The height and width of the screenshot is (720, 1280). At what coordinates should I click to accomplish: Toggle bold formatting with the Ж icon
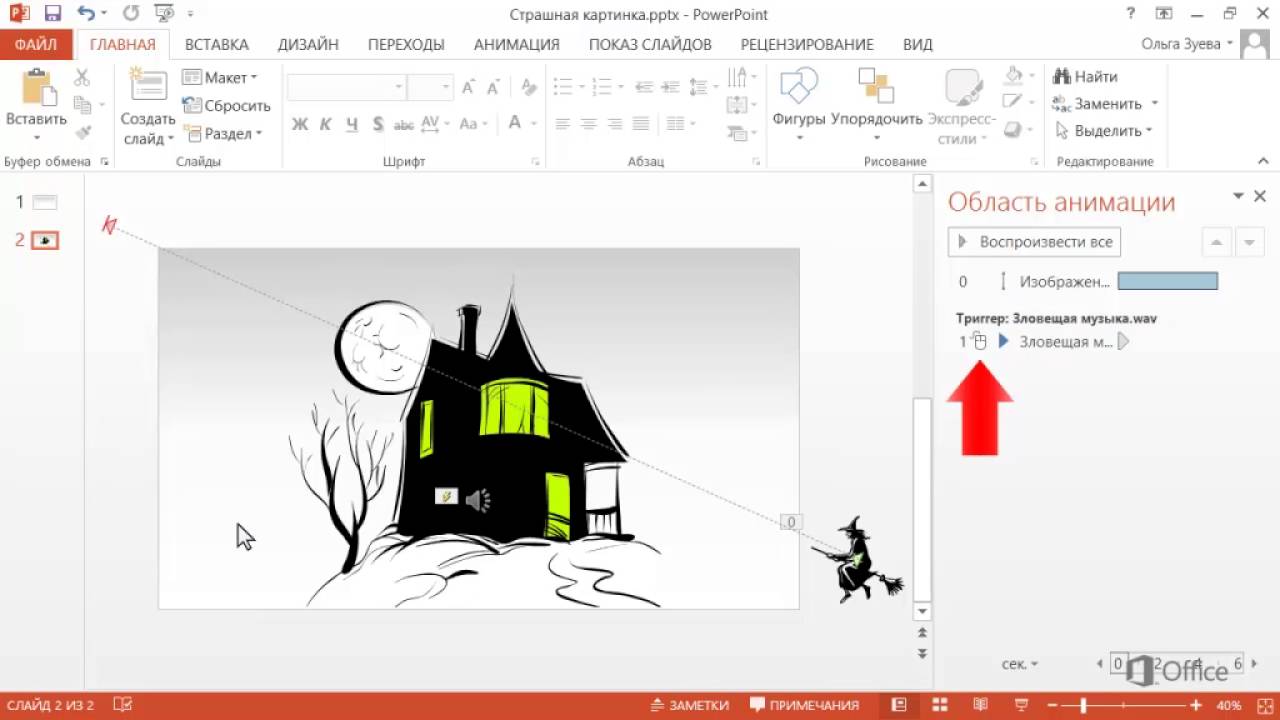pos(299,124)
